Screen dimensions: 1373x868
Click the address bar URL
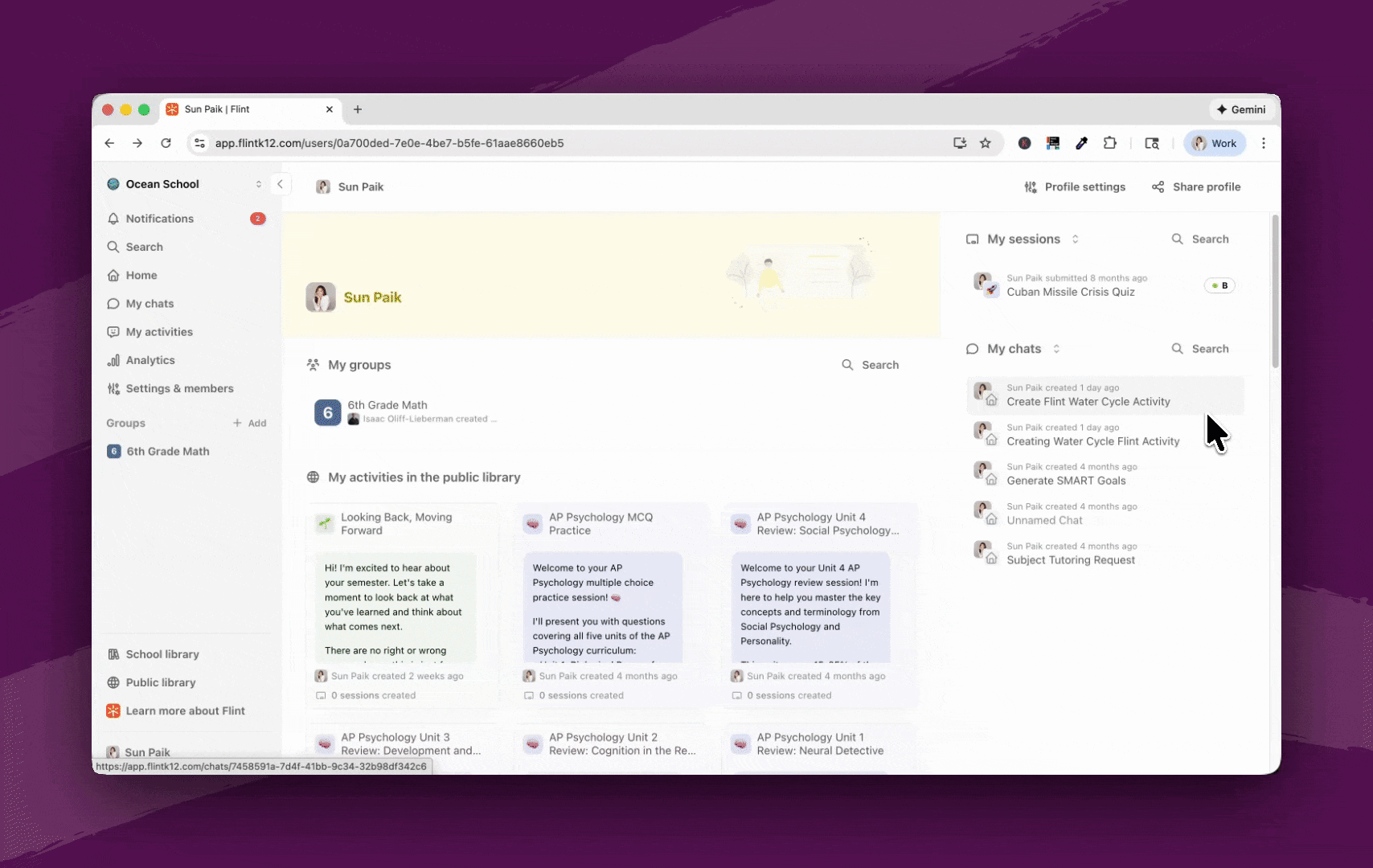(x=389, y=143)
